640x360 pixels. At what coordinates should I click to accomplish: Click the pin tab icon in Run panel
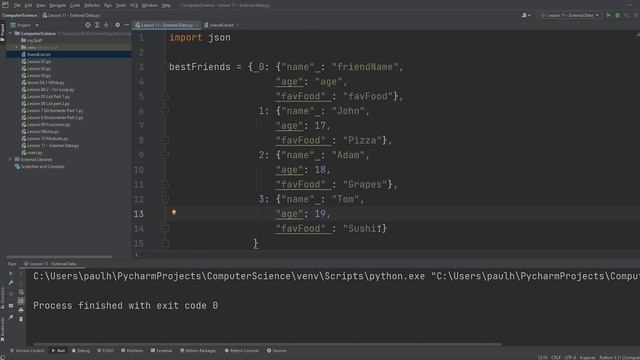[x=11, y=317]
